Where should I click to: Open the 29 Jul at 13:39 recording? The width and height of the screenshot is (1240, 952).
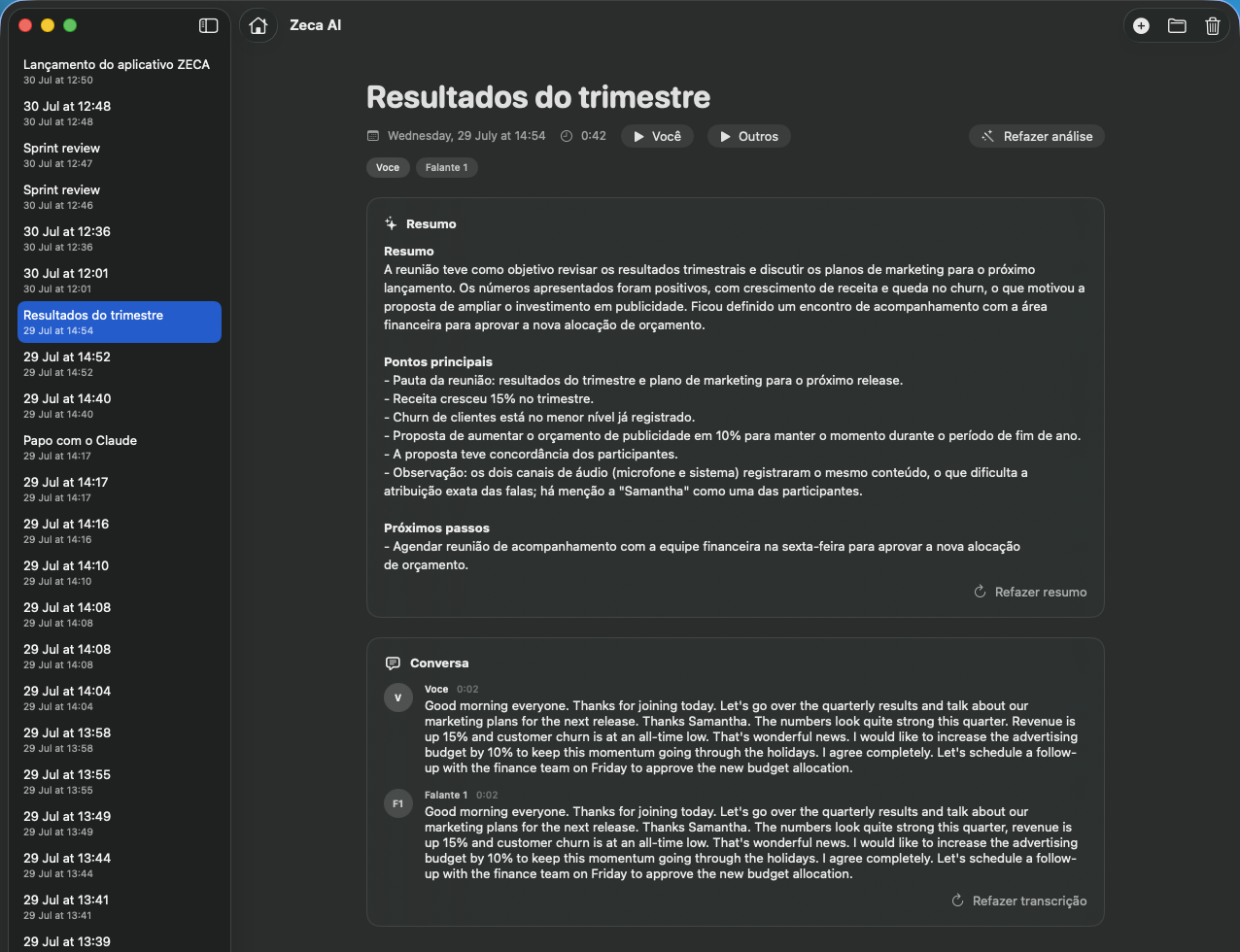120,941
